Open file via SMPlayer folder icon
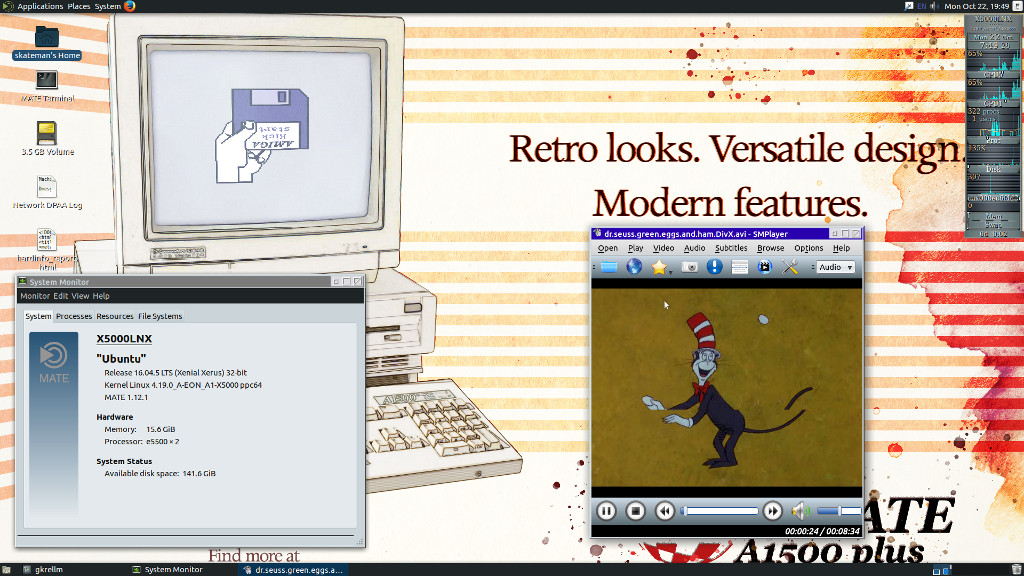 (609, 266)
